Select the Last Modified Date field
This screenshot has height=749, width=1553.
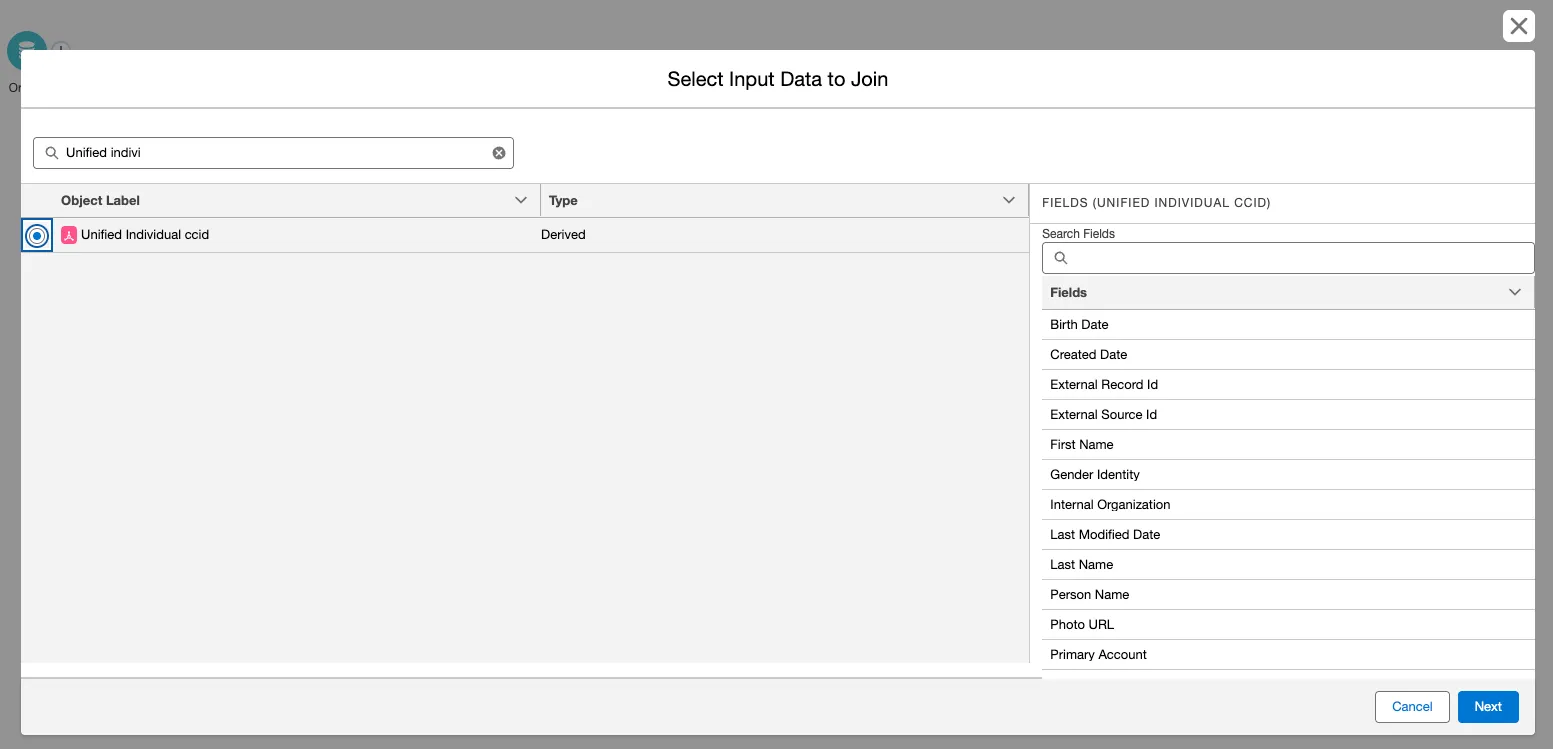coord(1104,535)
